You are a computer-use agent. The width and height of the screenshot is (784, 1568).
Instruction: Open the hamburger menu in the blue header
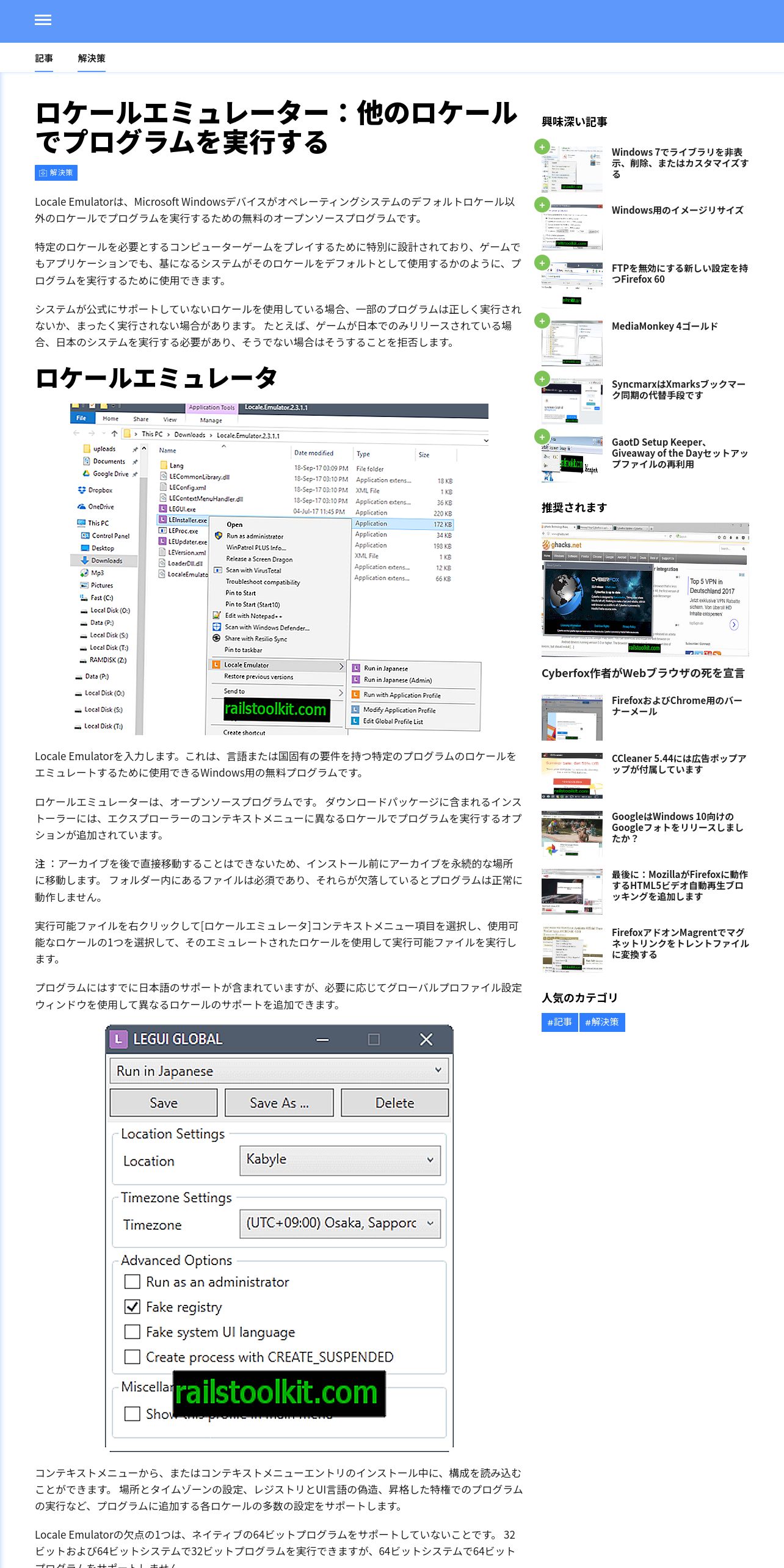(x=43, y=20)
